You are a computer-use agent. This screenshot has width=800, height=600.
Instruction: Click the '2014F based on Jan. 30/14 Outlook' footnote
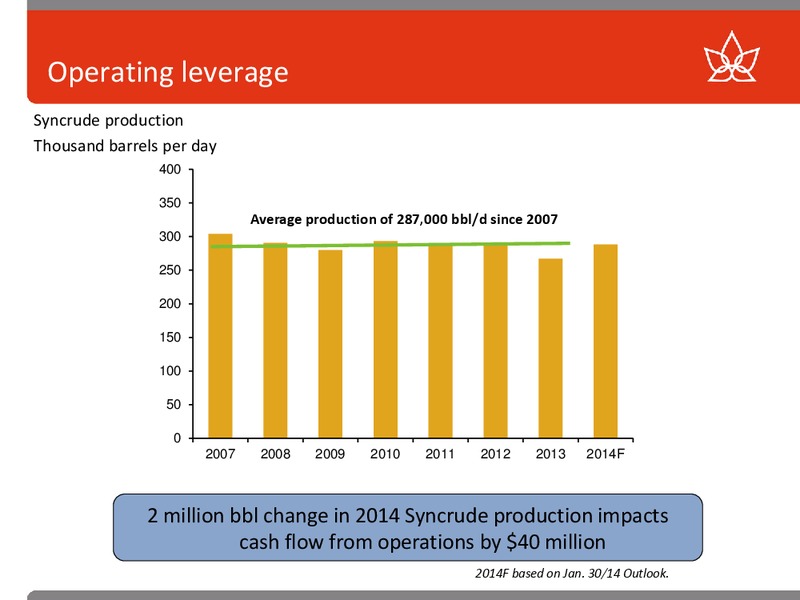(572, 574)
